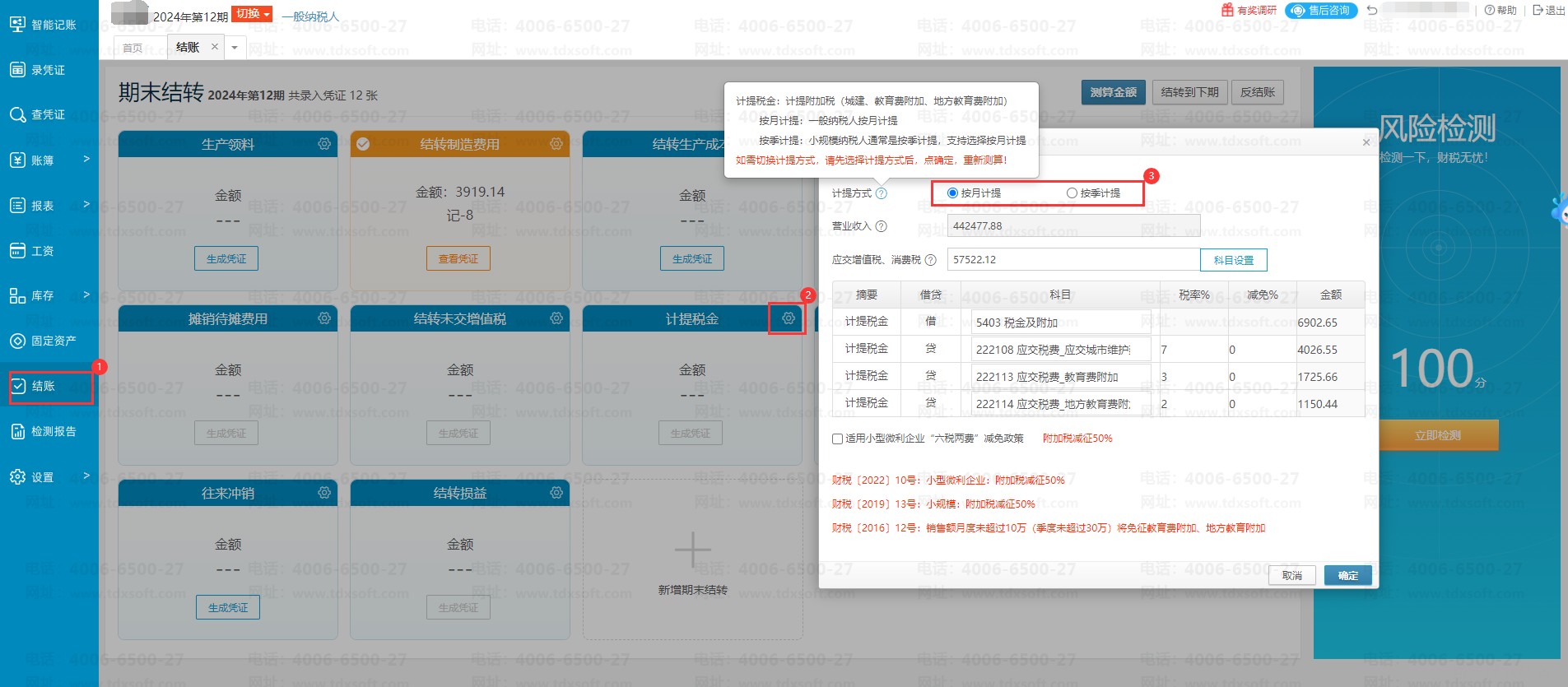This screenshot has height=687, width=1568.
Task: Click the 新增期末结转 plus icon
Action: (692, 550)
